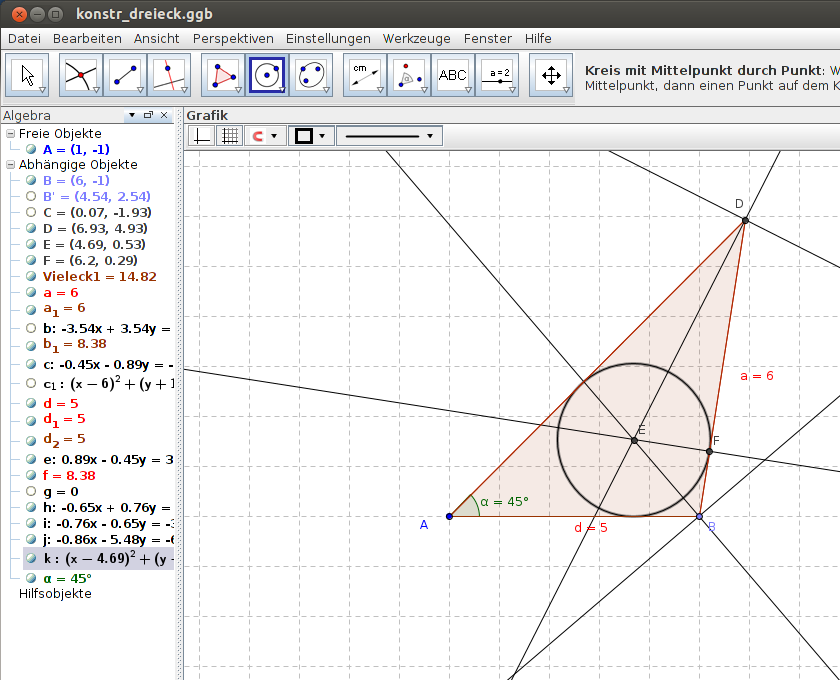The width and height of the screenshot is (840, 680).
Task: Activate the Move Graphics View tool
Action: [x=551, y=75]
